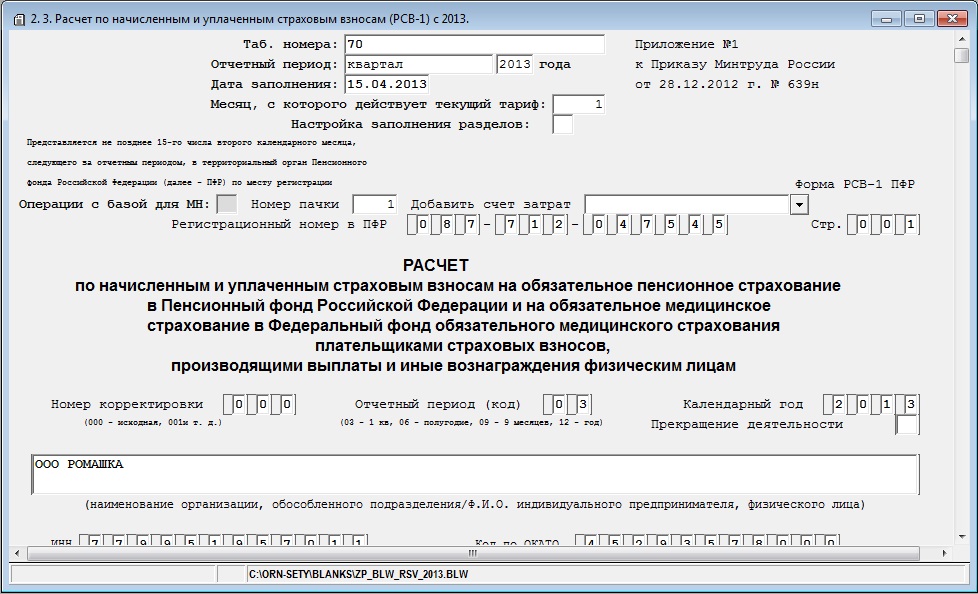
Task: Click the '(000 - исходная, 001и т. д.)' hint
Action: pyautogui.click(x=153, y=422)
